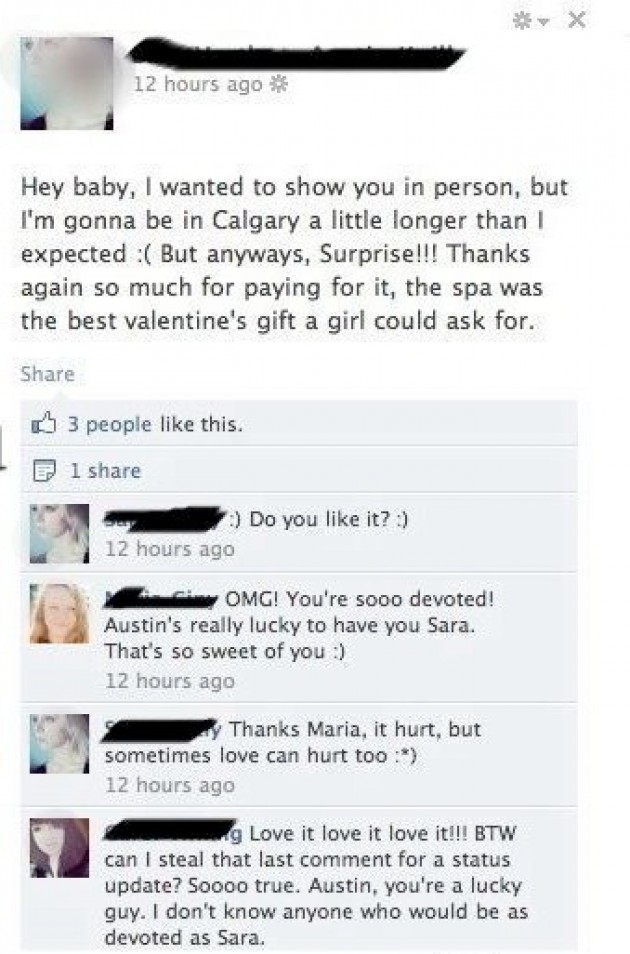
Task: Click the thumbs up like icon
Action: (x=44, y=423)
